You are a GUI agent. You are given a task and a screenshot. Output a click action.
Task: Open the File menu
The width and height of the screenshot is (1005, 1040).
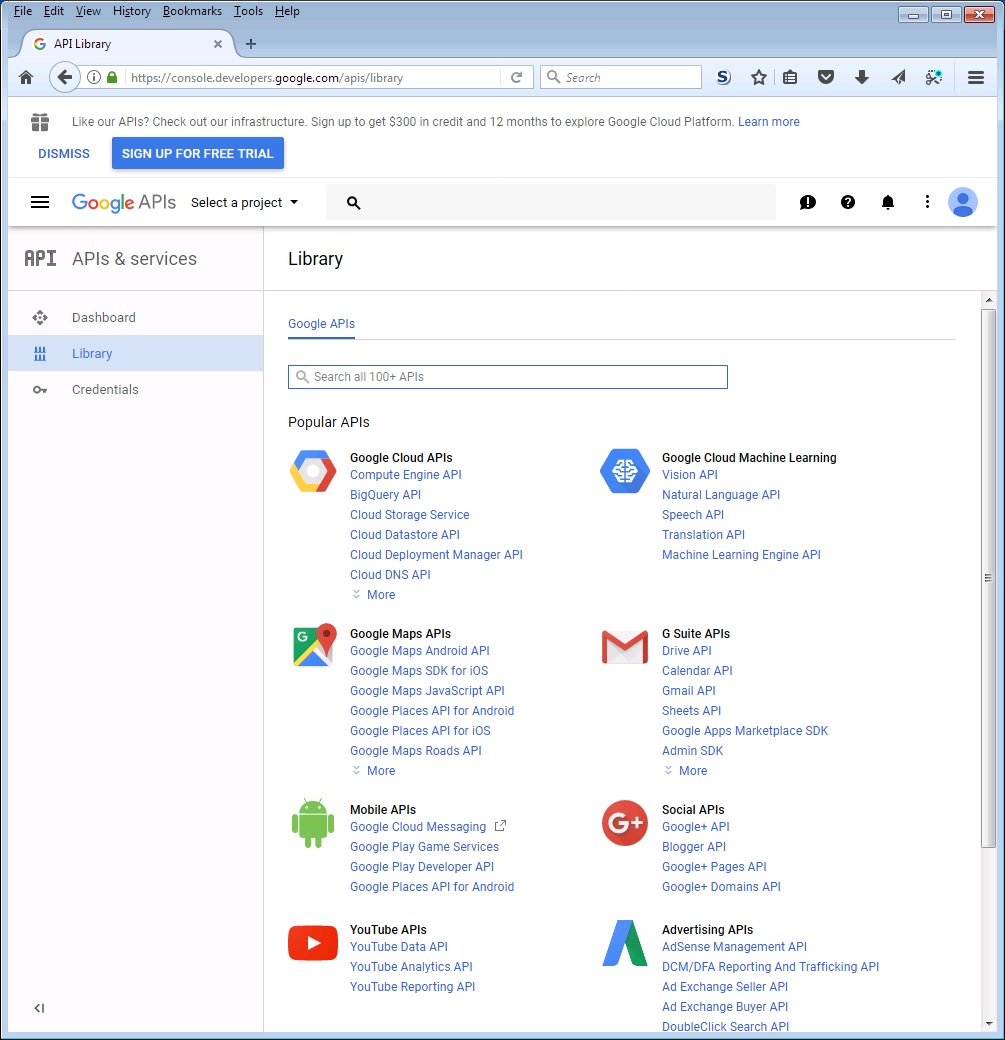pos(23,11)
